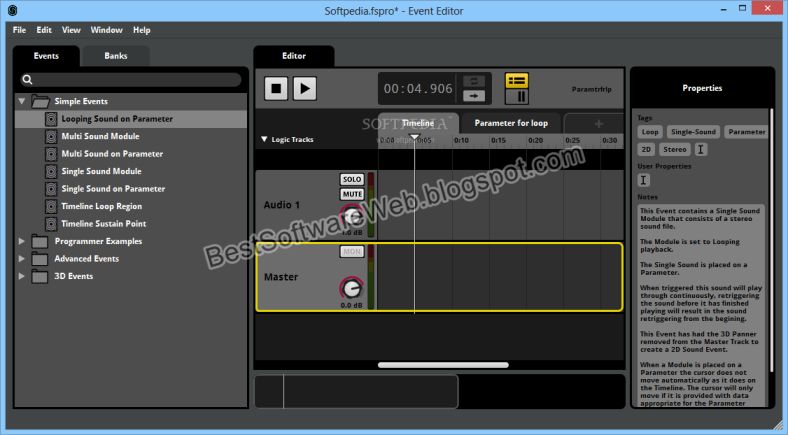Expand the Programmer Examples folder
The width and height of the screenshot is (788, 435).
(x=22, y=241)
